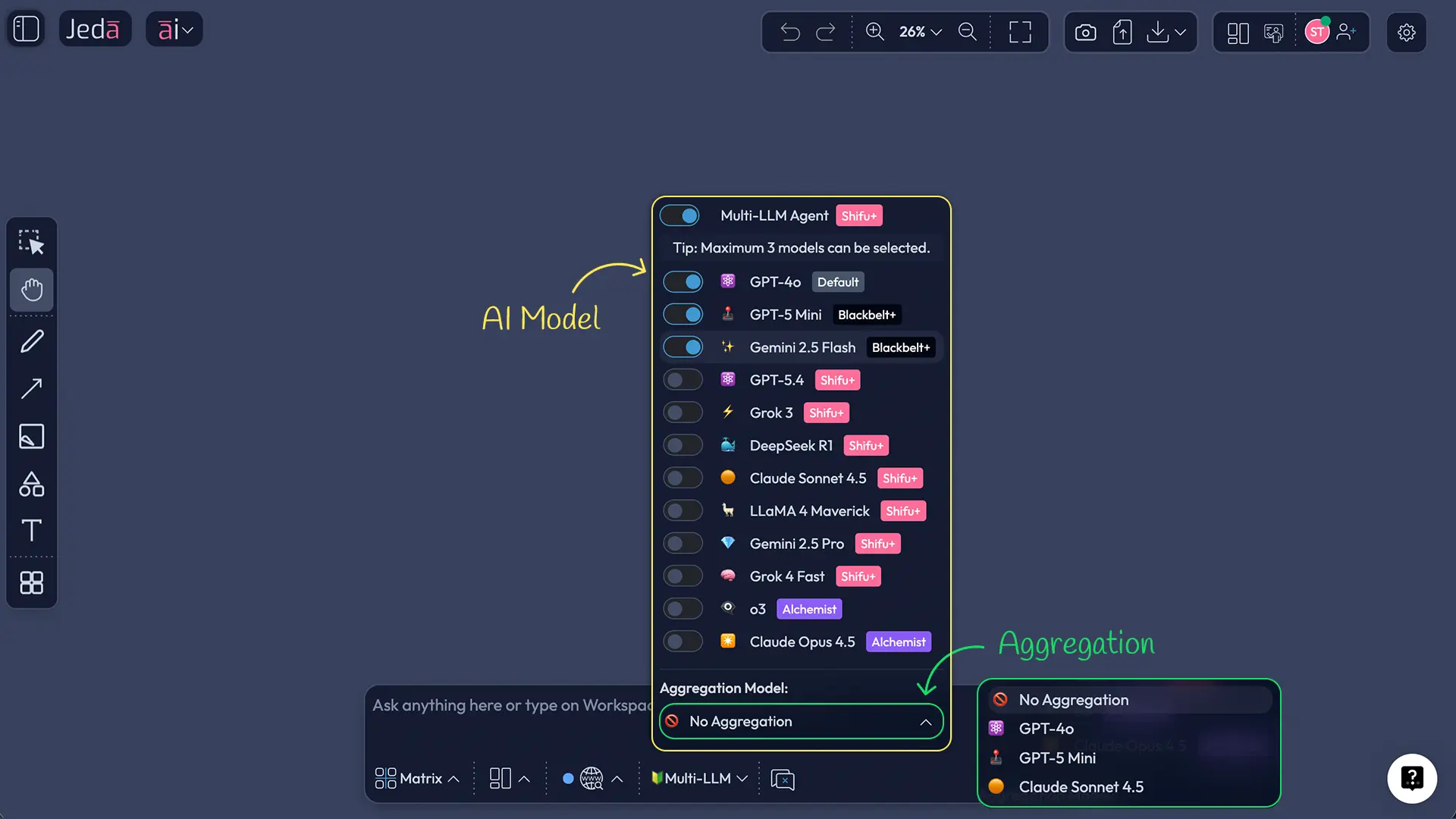Screen dimensions: 1456x819
Task: Enable the GPT-5.4 model toggle
Action: click(x=682, y=379)
